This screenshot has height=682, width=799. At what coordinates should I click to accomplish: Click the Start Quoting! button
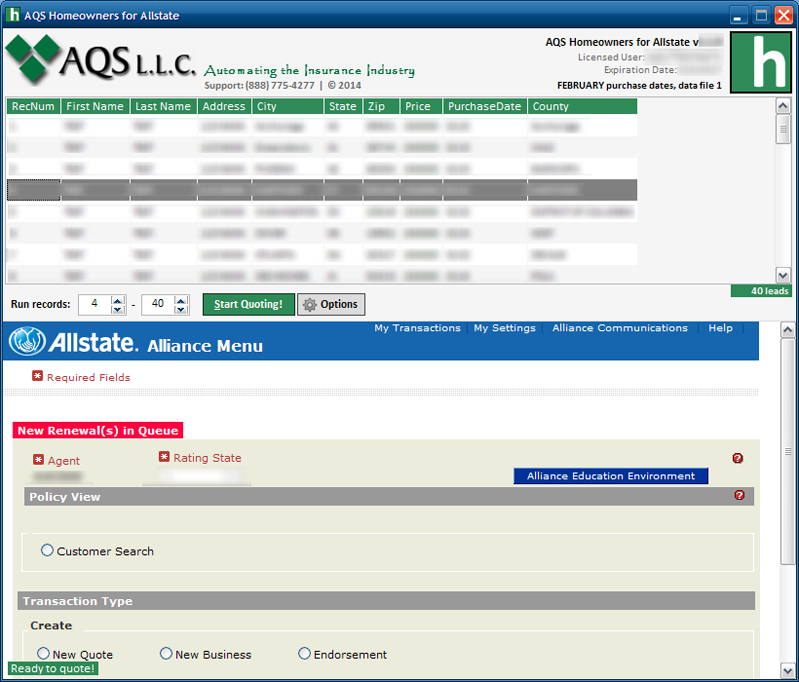249,304
